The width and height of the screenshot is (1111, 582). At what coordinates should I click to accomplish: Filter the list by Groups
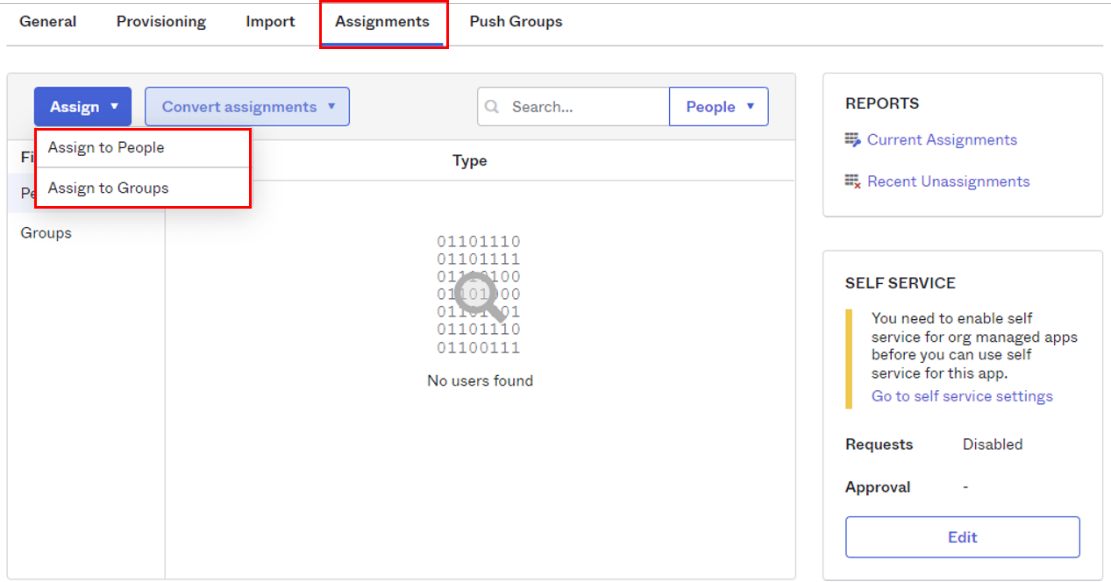pyautogui.click(x=46, y=233)
